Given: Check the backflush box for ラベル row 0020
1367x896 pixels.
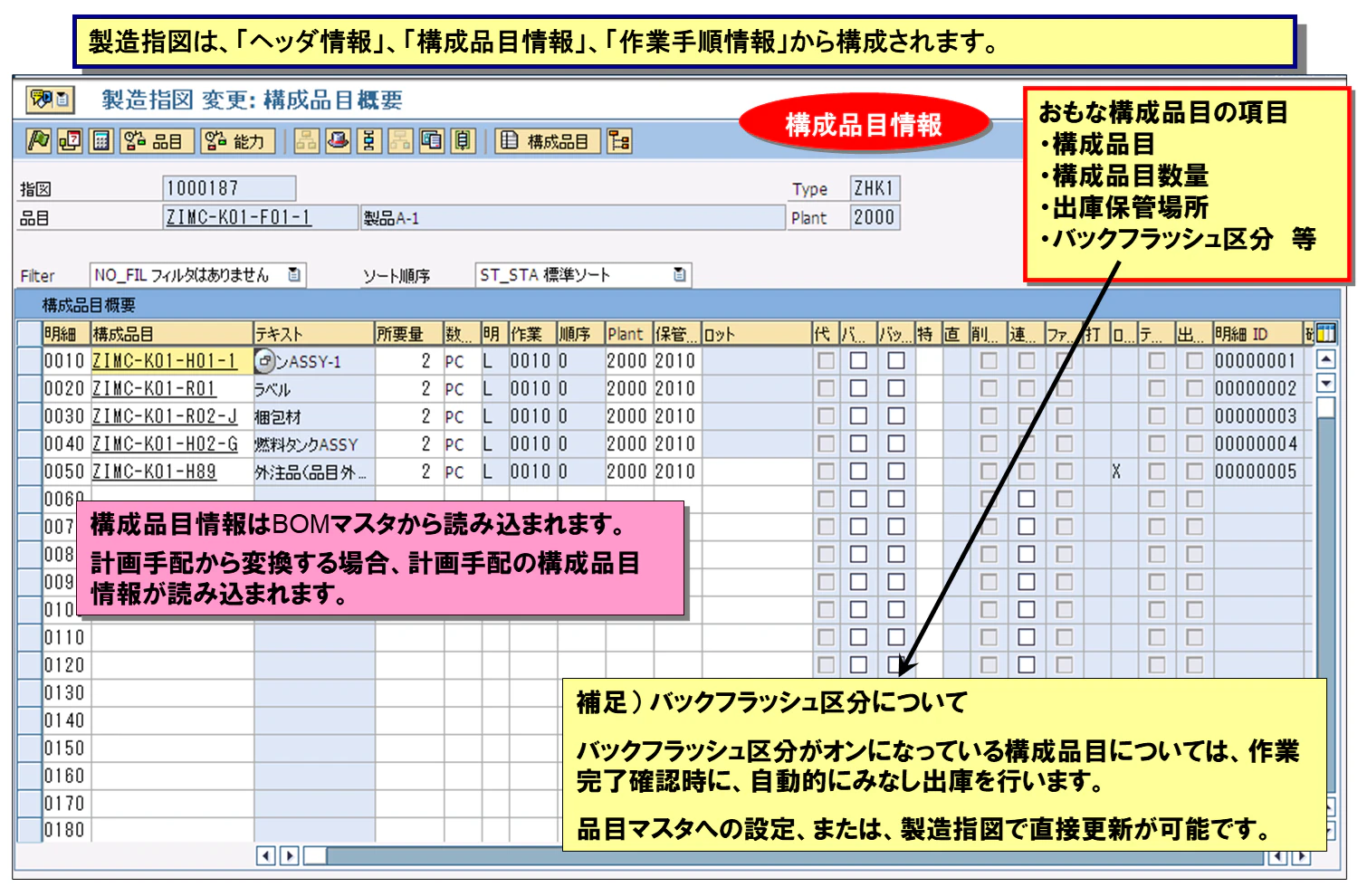Looking at the screenshot, I should coord(896,388).
